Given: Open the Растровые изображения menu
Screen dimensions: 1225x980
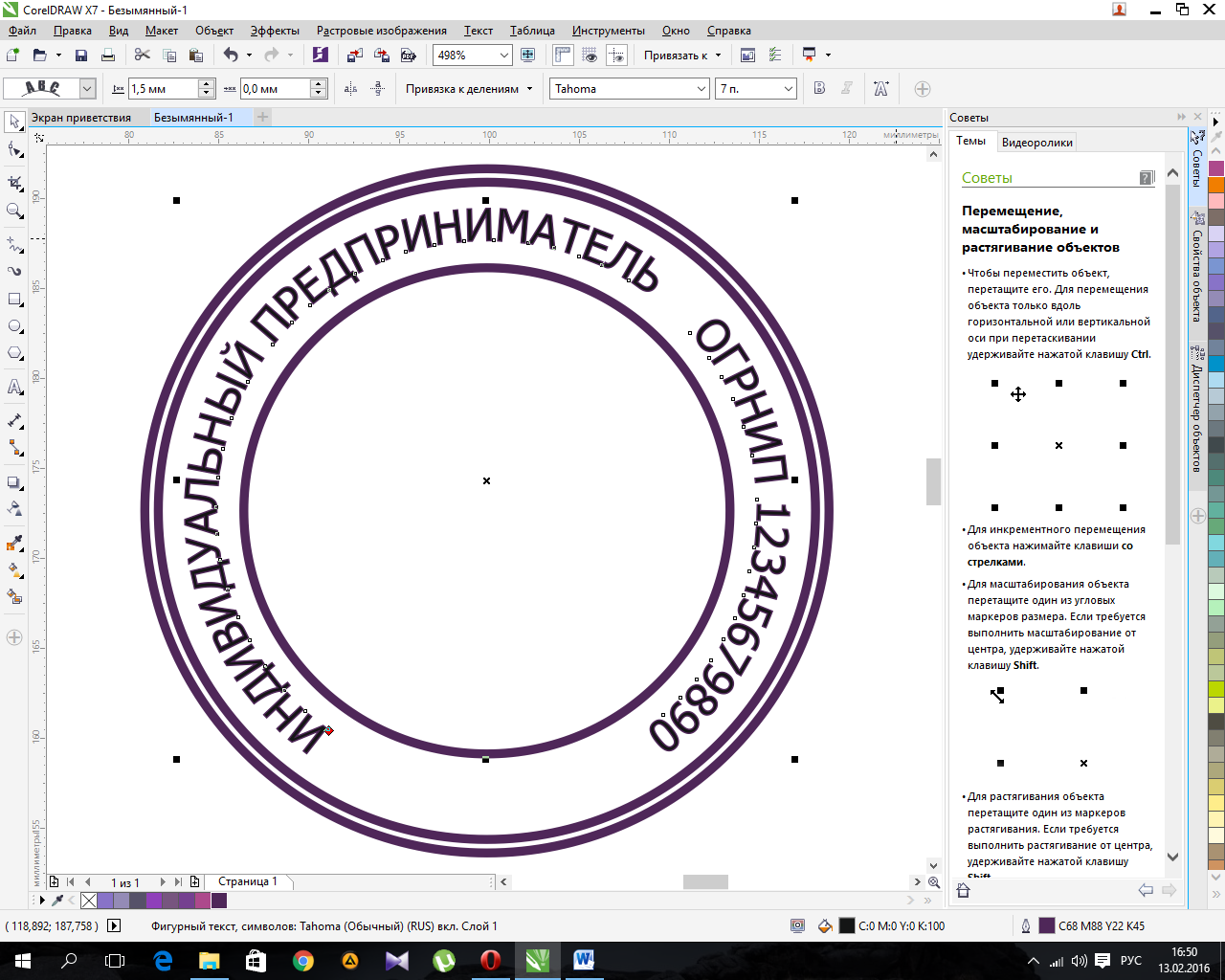Looking at the screenshot, I should (382, 31).
